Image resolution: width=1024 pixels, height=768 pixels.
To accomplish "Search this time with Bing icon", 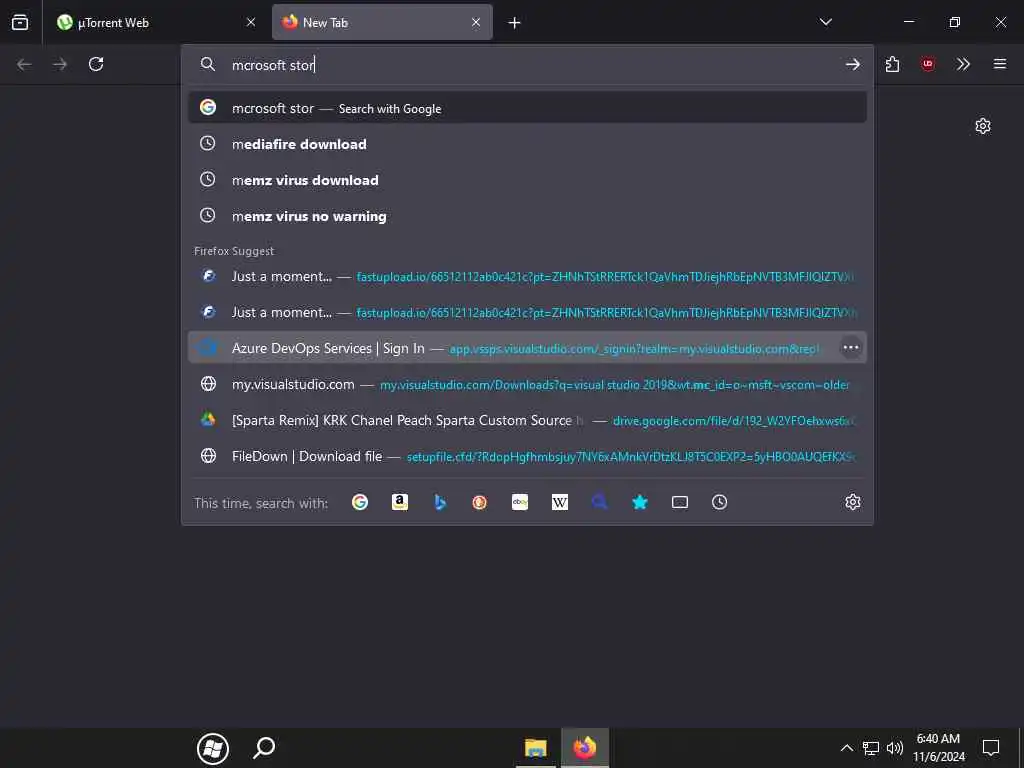I will pyautogui.click(x=440, y=502).
